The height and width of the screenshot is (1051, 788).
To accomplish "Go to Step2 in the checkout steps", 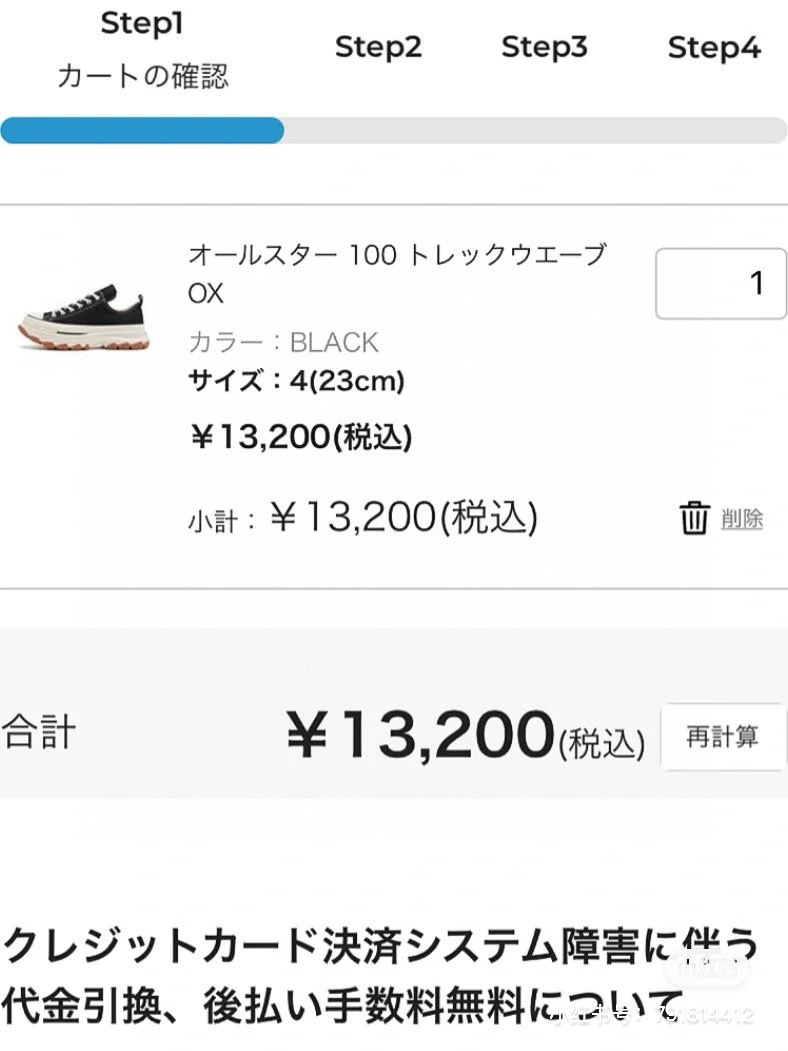I will [x=378, y=47].
